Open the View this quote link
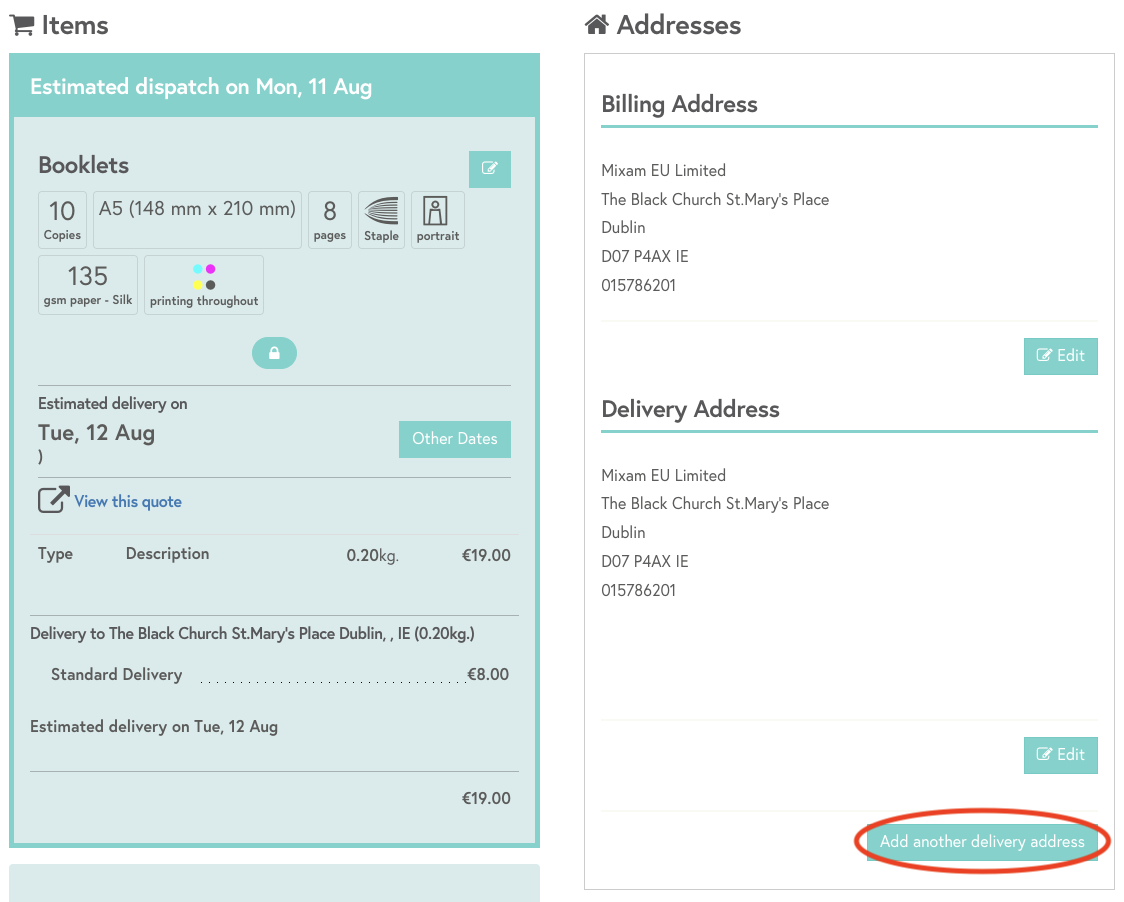The width and height of the screenshot is (1124, 902). 127,501
